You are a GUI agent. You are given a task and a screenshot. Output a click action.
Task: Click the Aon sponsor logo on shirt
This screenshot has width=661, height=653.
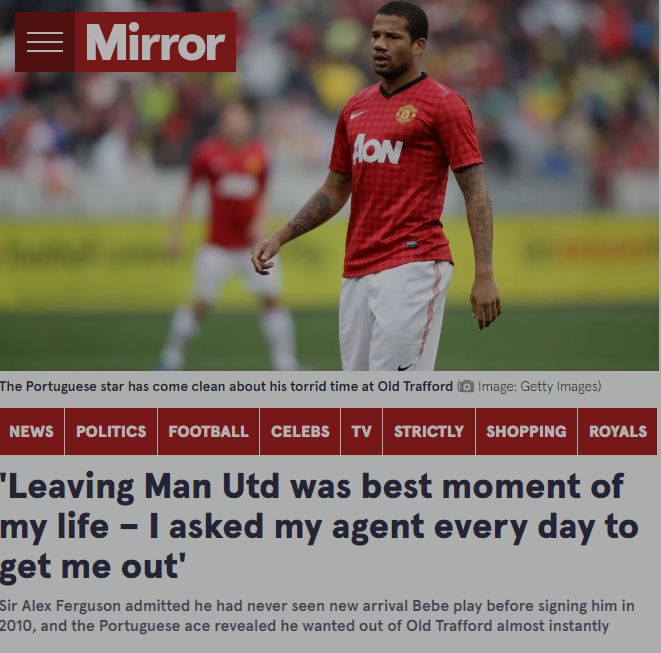[377, 150]
